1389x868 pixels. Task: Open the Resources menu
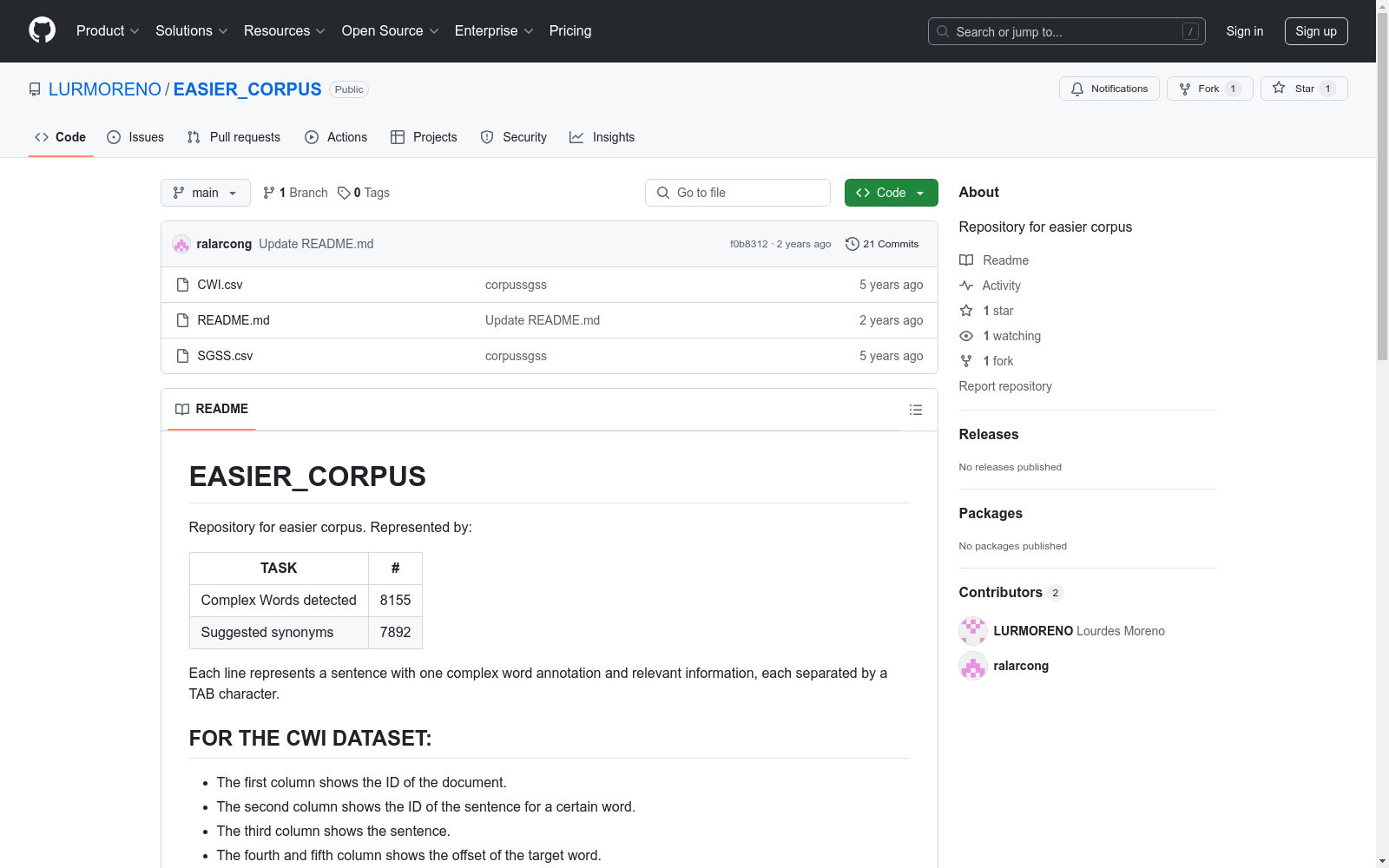coord(285,31)
